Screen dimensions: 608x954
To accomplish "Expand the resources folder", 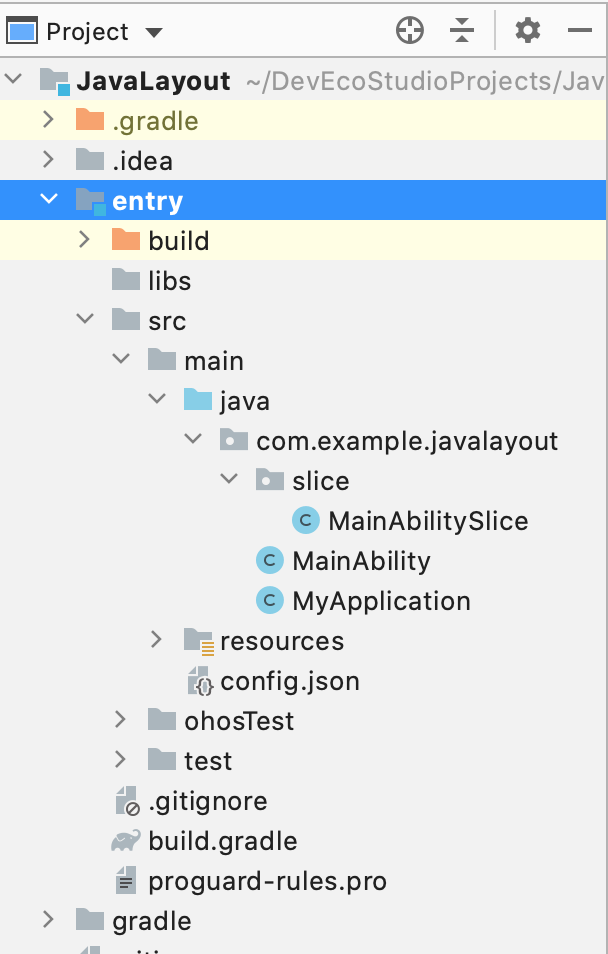I will point(156,641).
